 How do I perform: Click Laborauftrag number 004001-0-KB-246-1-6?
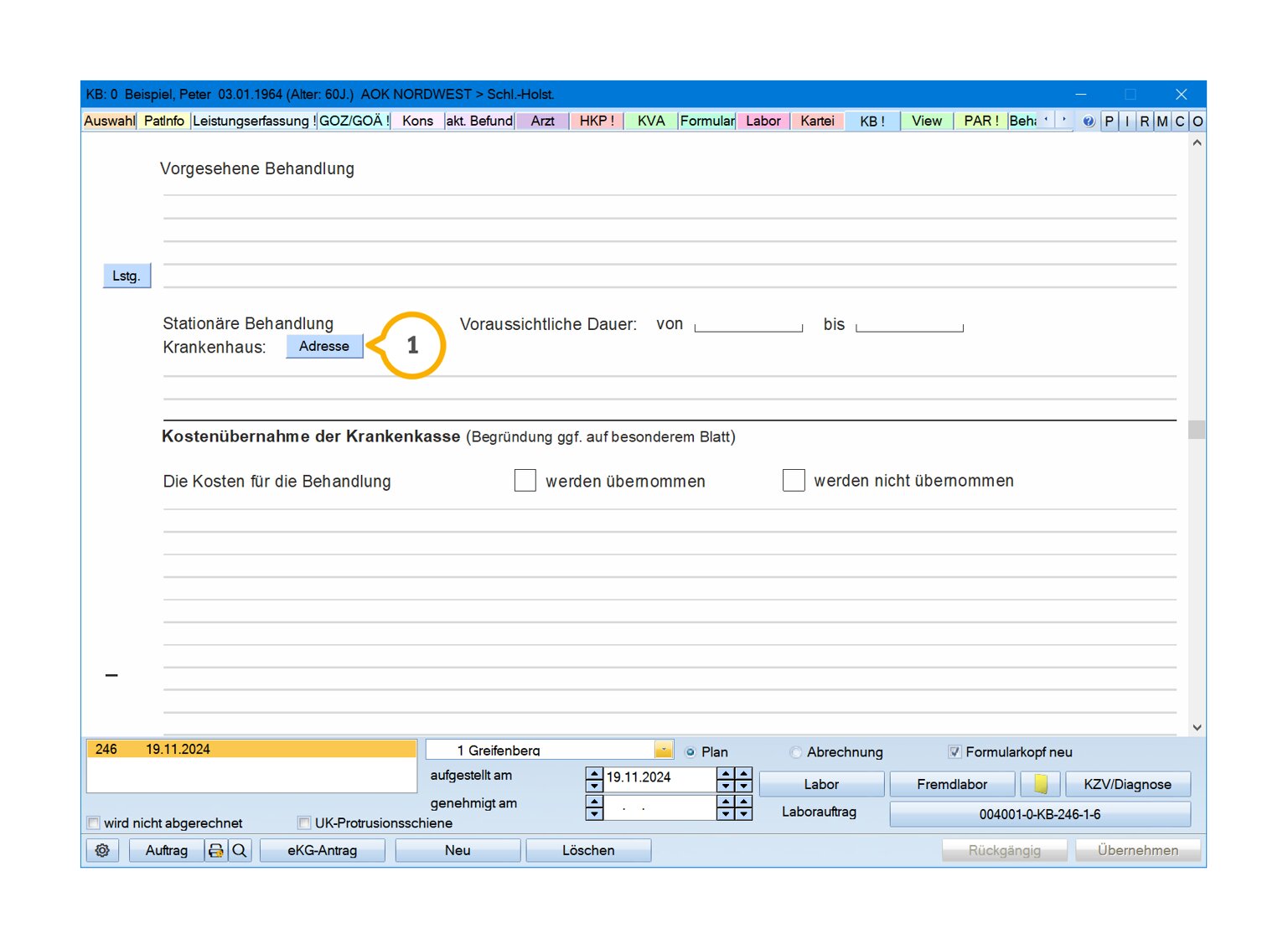(1040, 814)
